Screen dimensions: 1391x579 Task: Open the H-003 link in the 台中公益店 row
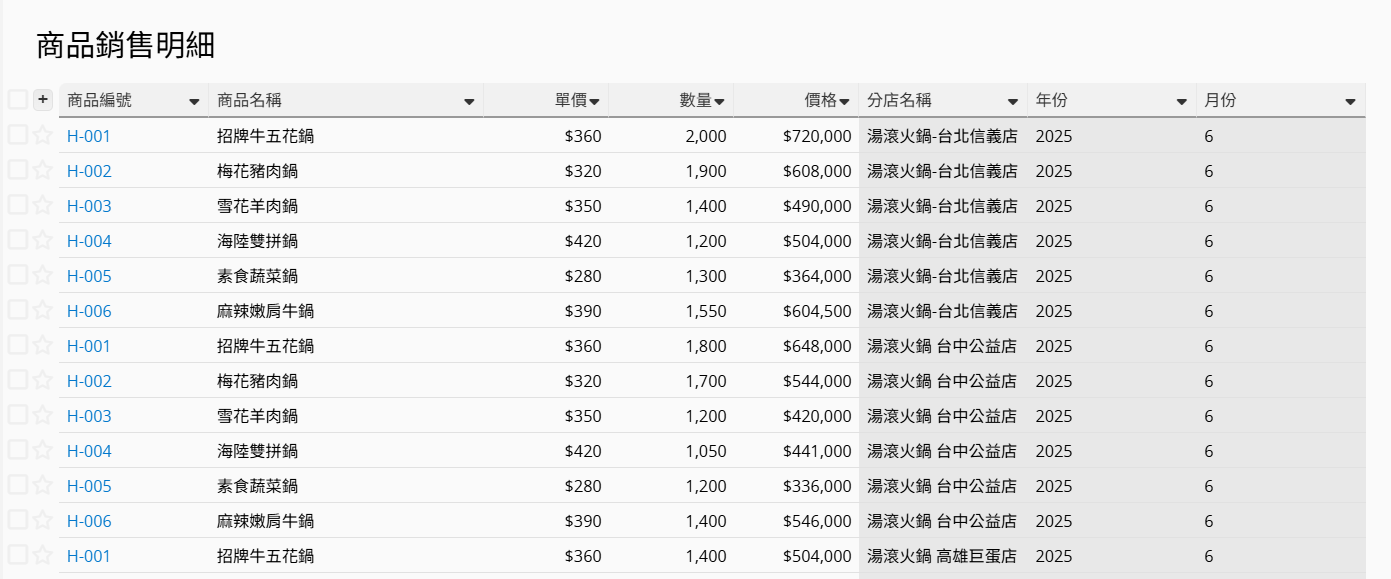click(89, 416)
